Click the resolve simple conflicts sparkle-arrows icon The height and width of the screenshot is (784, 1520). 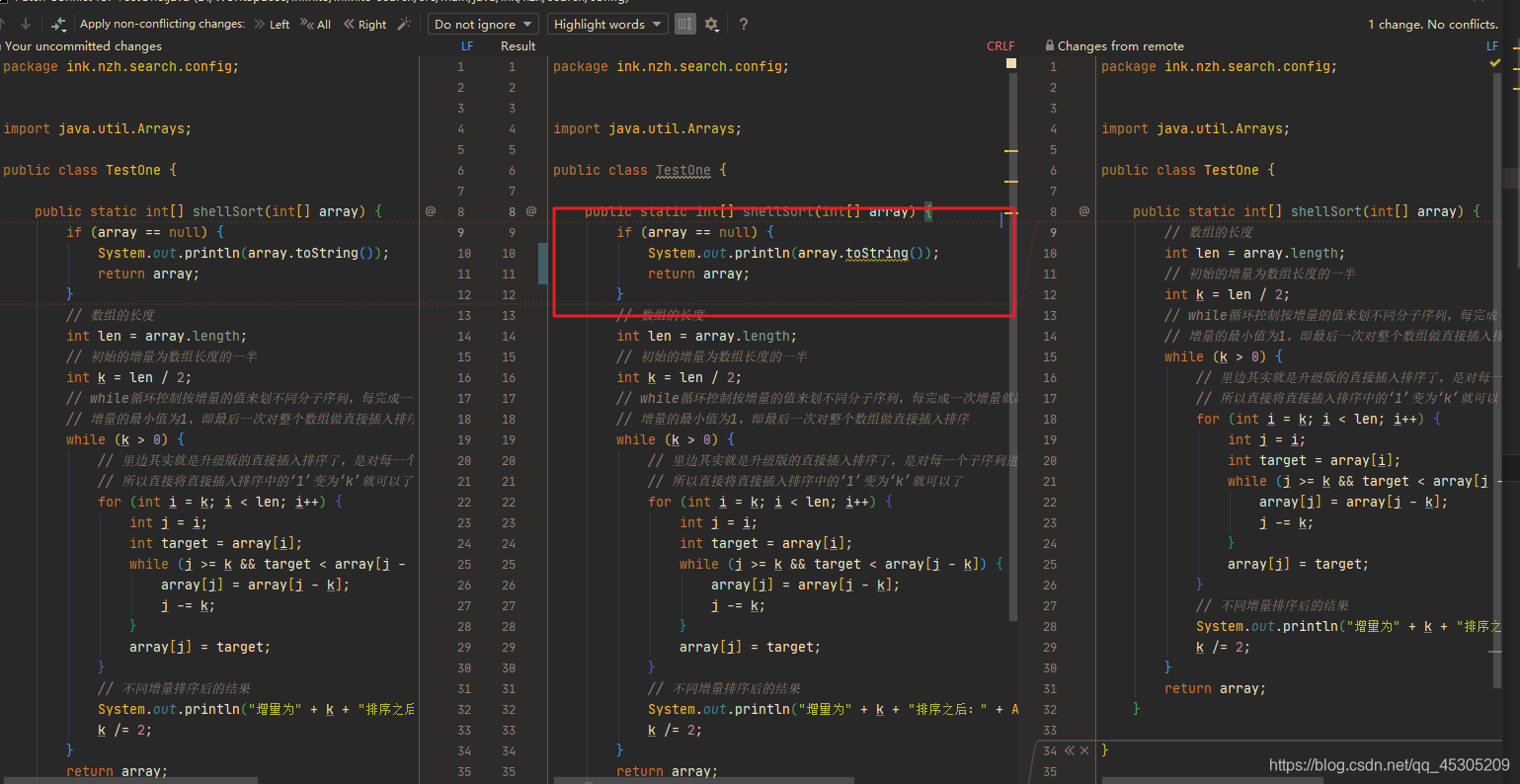(x=59, y=24)
